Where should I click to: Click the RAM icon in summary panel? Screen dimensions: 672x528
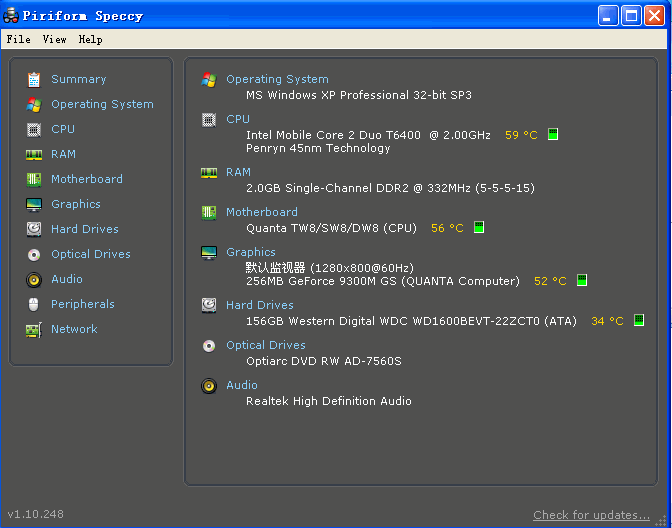[209, 172]
